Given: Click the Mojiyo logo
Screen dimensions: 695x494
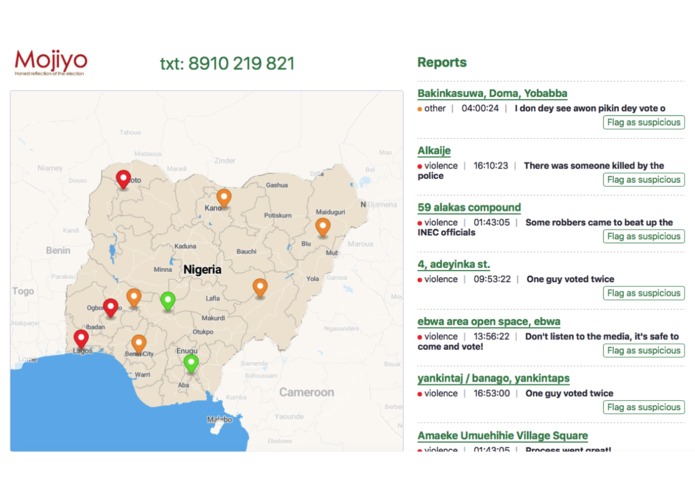Looking at the screenshot, I should point(51,62).
